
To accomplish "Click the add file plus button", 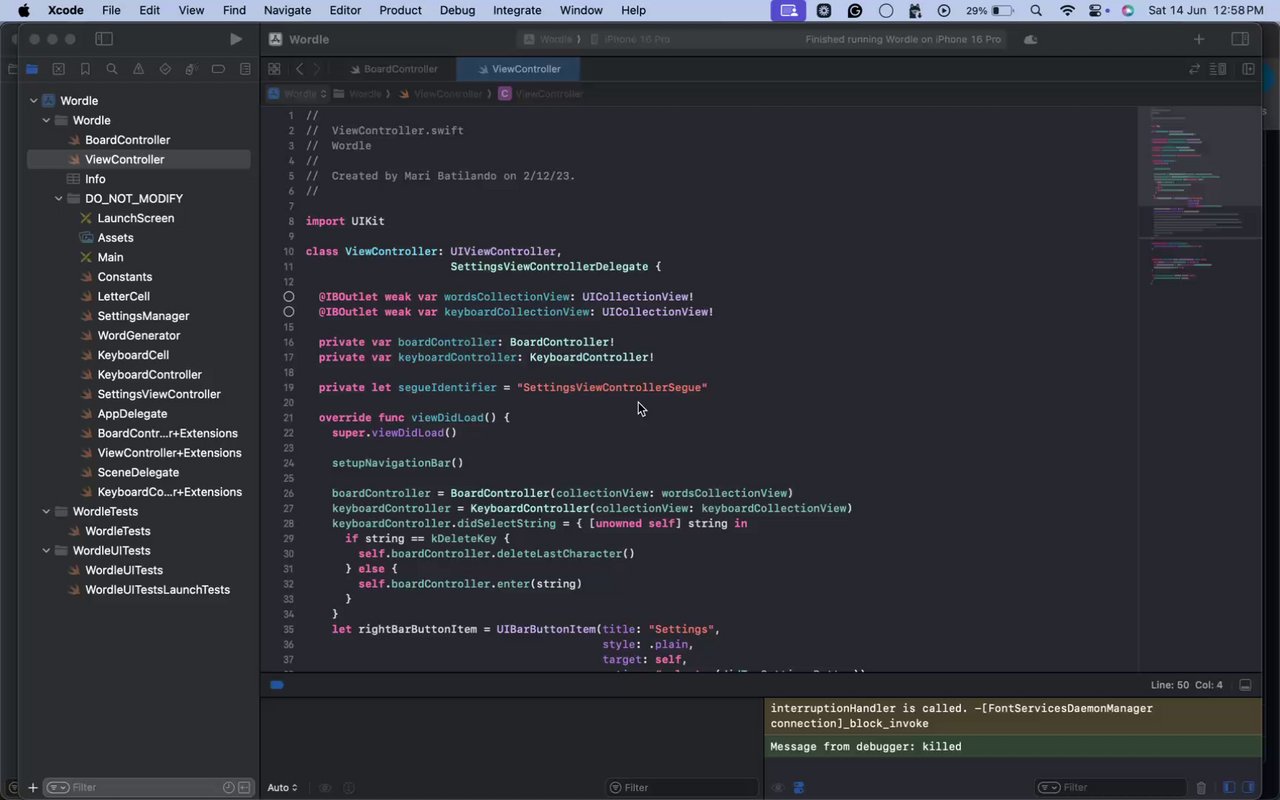I will [32, 788].
